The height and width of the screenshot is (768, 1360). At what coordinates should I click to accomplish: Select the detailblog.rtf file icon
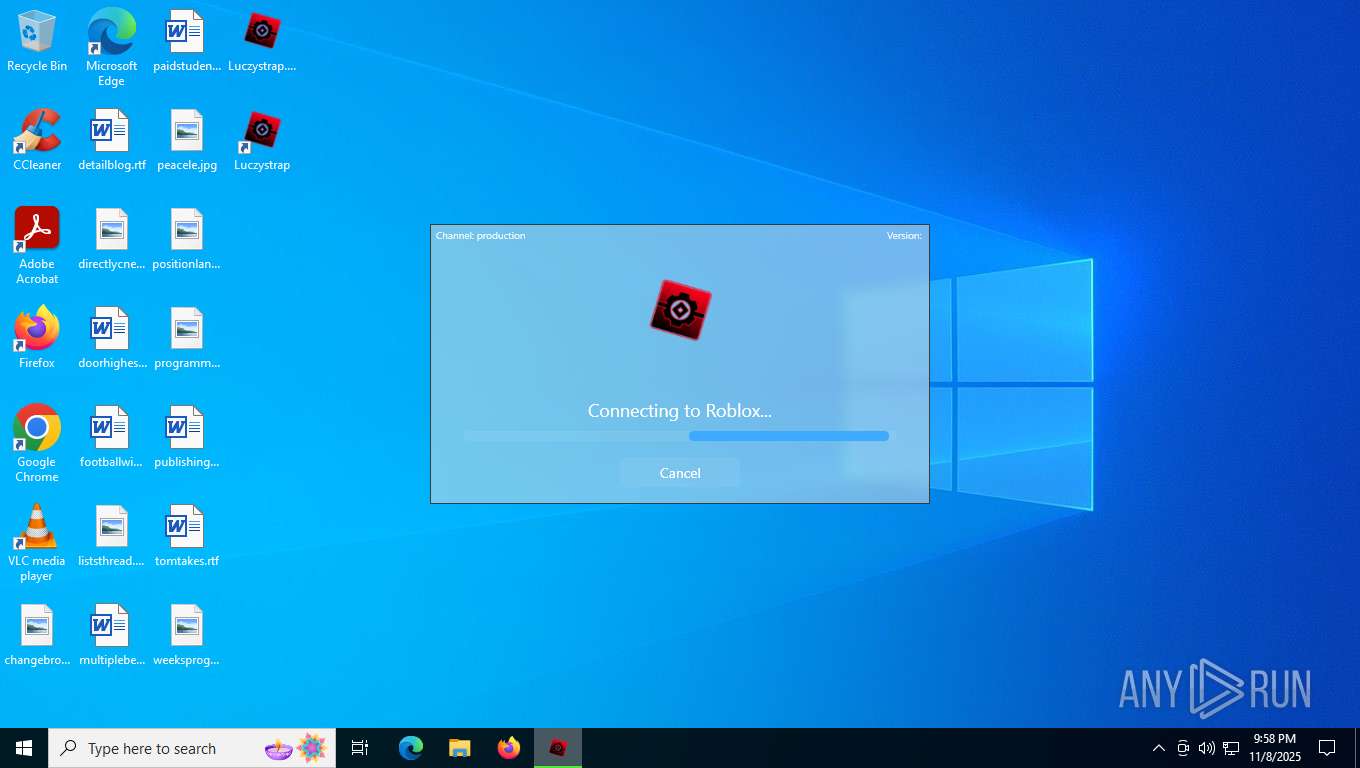pos(111,140)
